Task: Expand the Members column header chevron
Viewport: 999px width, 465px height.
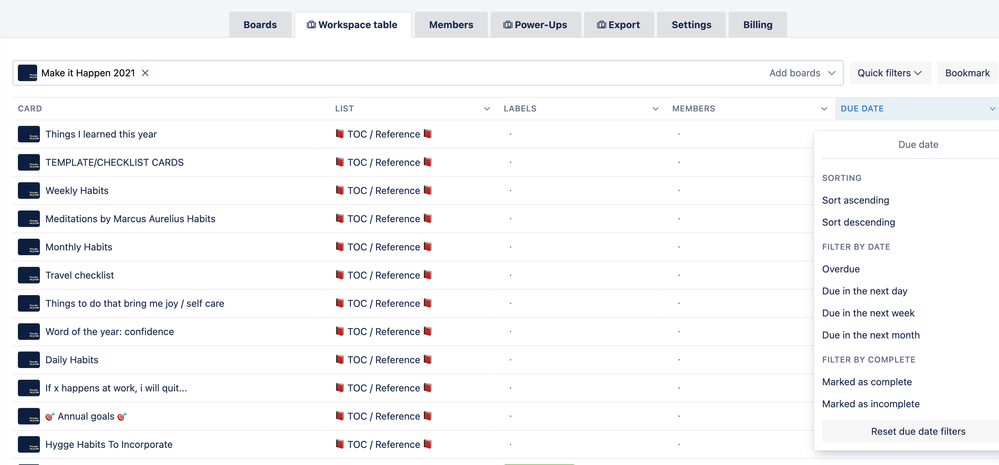Action: click(824, 109)
